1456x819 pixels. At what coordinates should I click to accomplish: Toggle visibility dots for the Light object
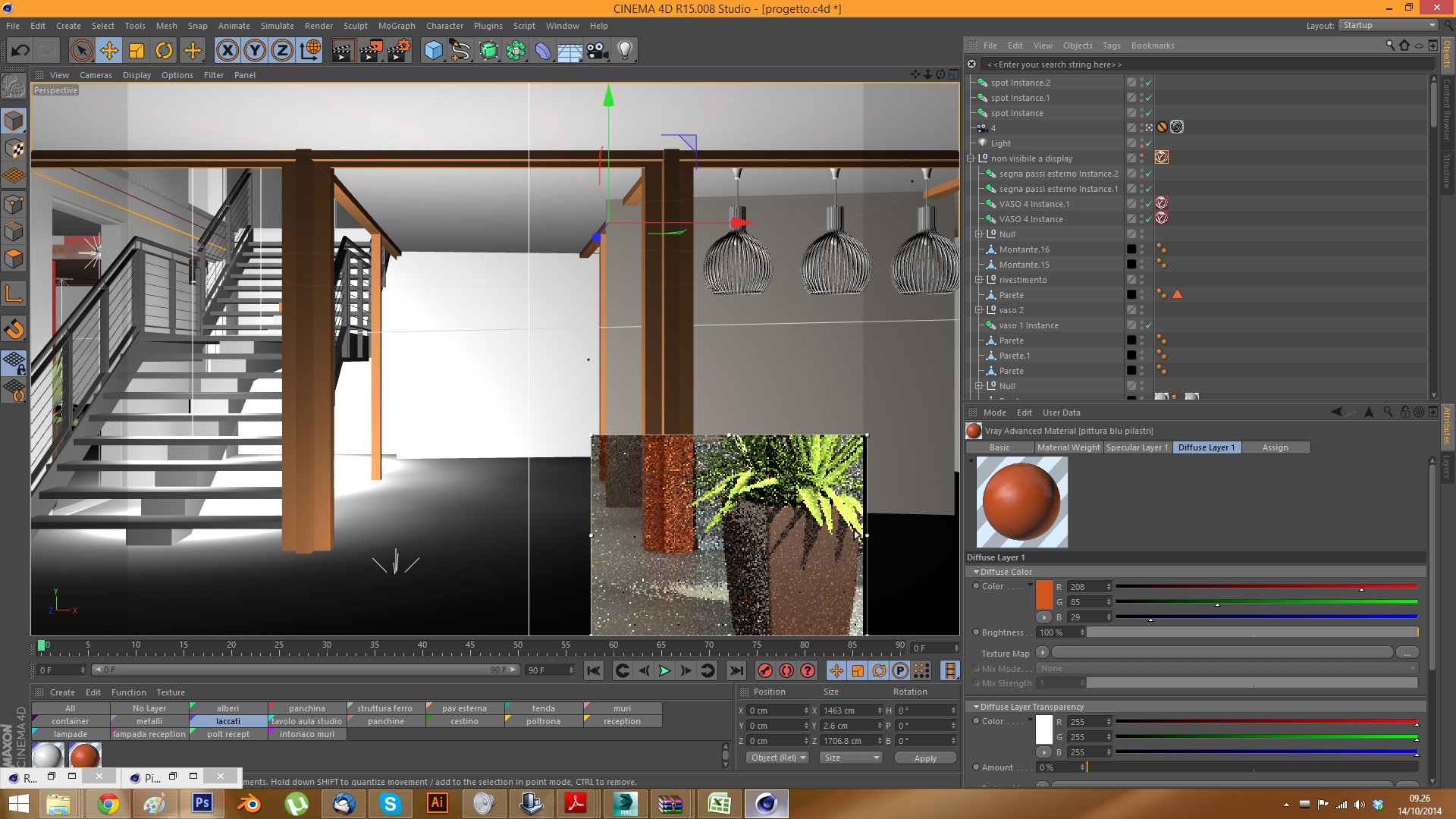[1141, 143]
